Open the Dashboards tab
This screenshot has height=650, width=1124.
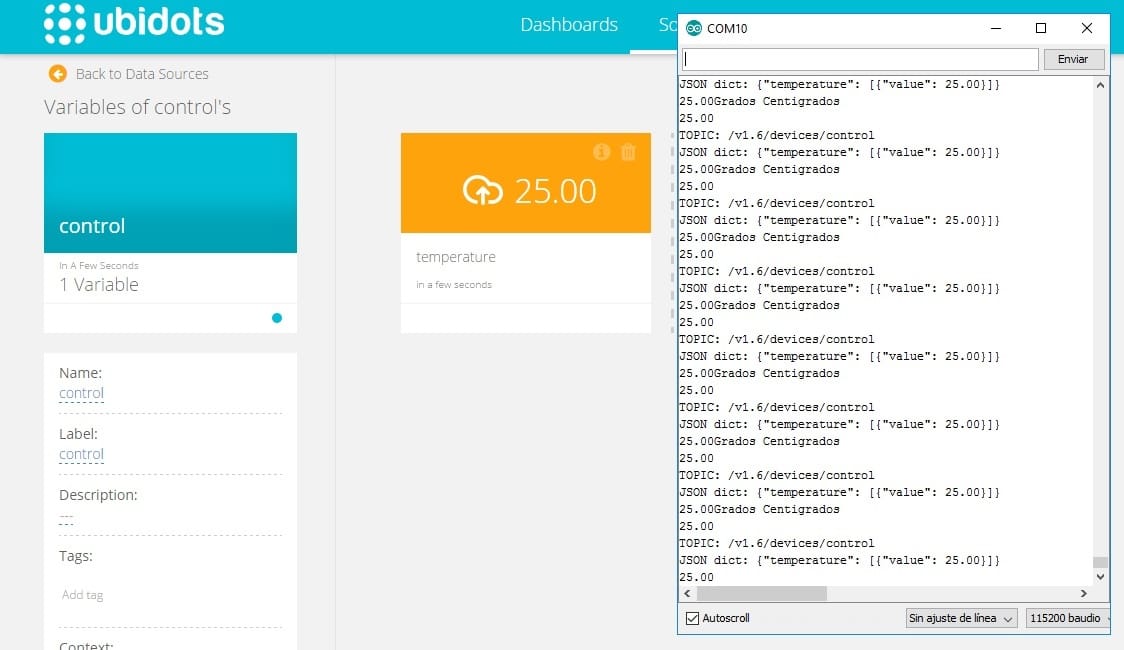point(569,25)
